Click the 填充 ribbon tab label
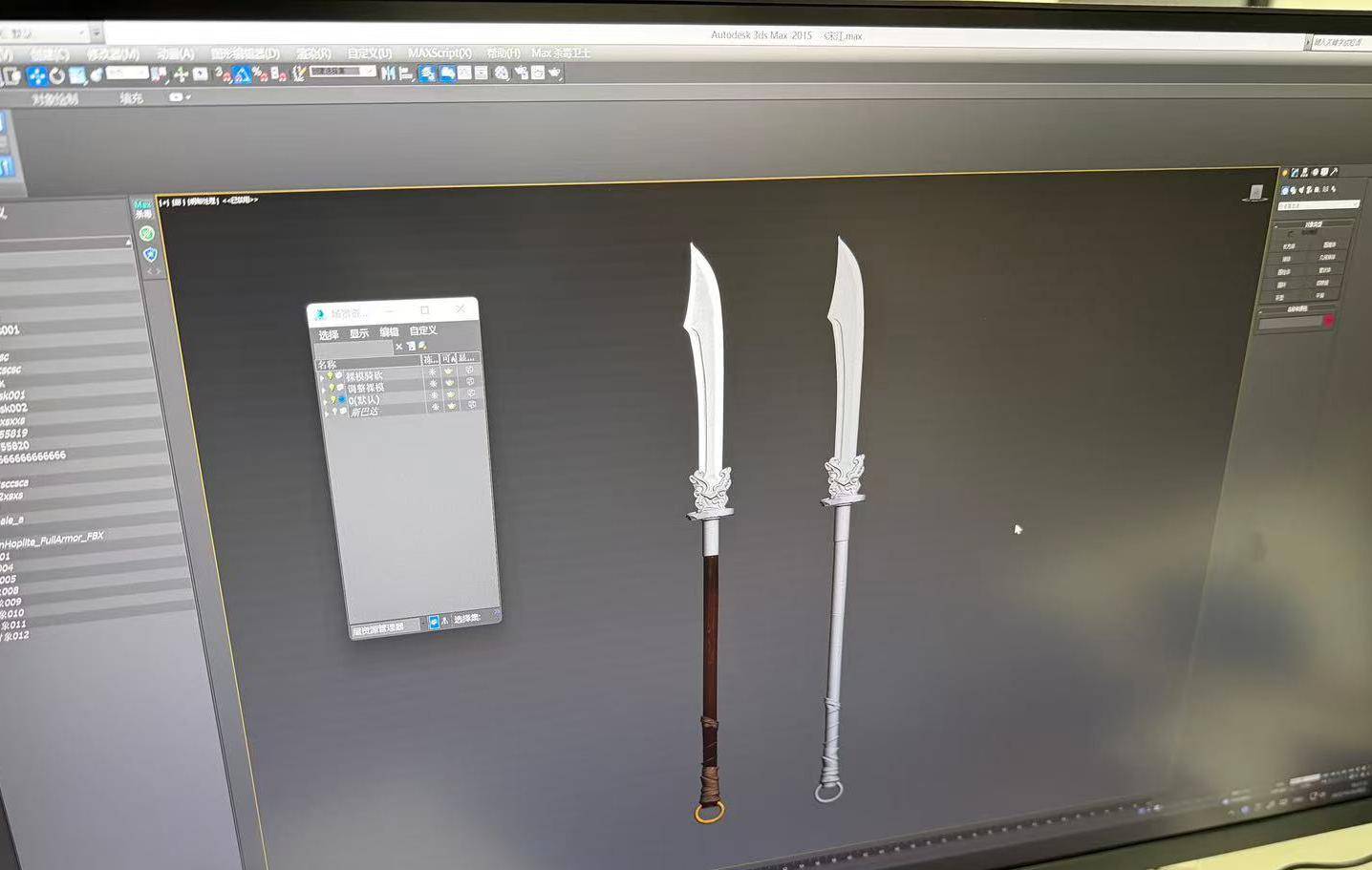Viewport: 1372px width, 870px height. point(131,98)
